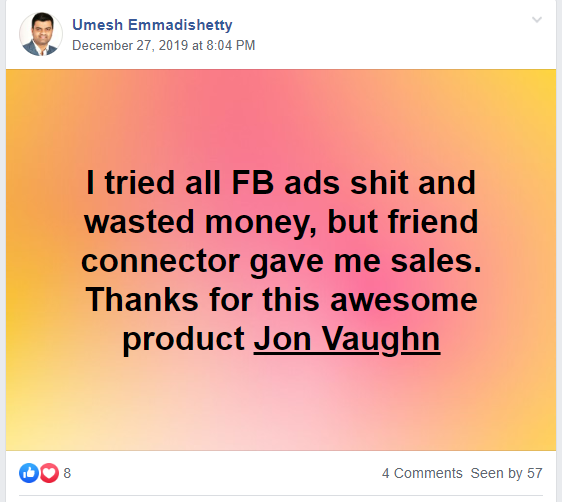Click the word 'Emmadishetty' in the author name
The height and width of the screenshot is (502, 562).
[x=180, y=25]
